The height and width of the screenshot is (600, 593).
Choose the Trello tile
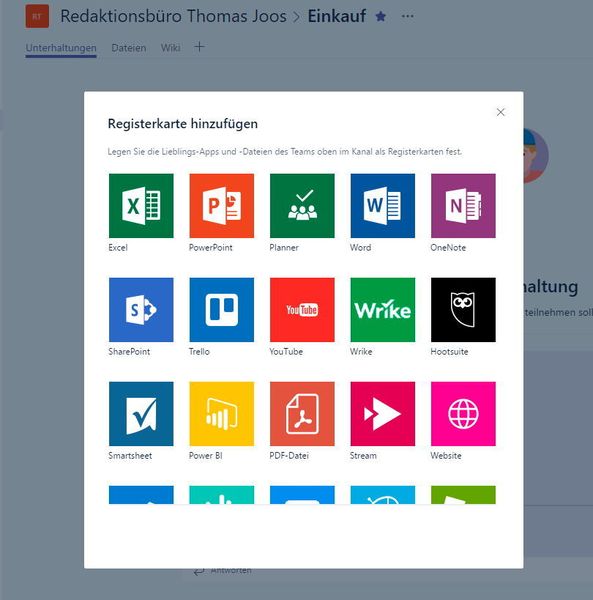(222, 310)
